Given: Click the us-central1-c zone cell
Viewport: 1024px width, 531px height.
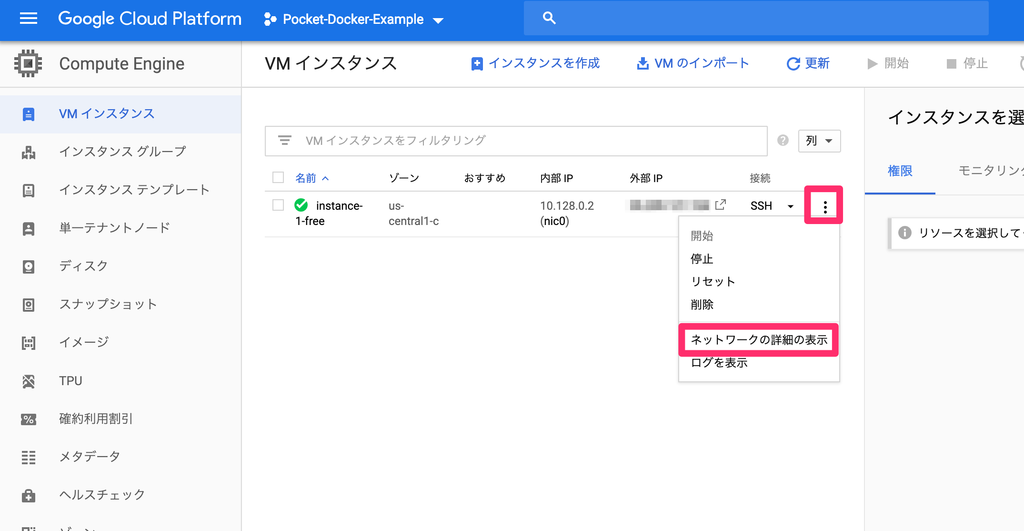Looking at the screenshot, I should (413, 214).
